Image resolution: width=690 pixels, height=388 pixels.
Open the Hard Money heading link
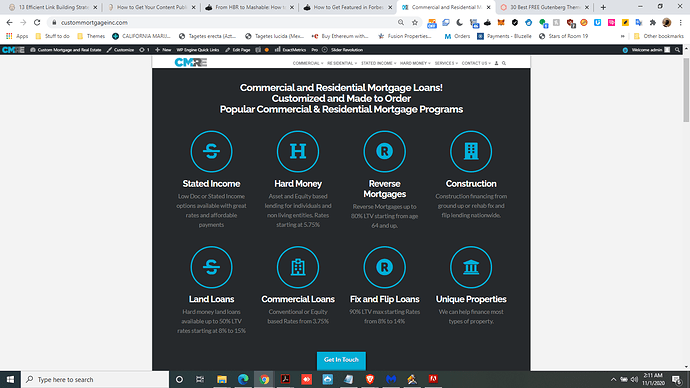(x=298, y=183)
